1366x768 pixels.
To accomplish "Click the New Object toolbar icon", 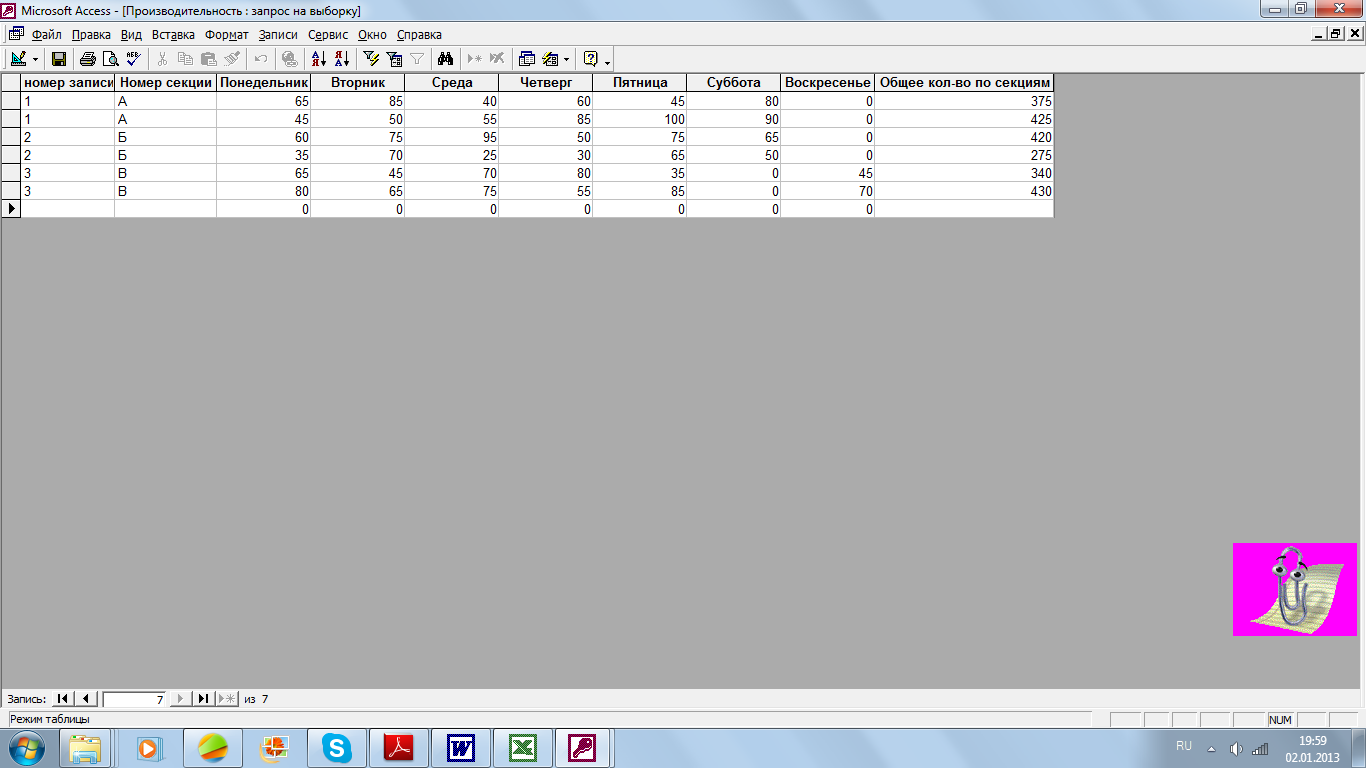I will click(549, 59).
